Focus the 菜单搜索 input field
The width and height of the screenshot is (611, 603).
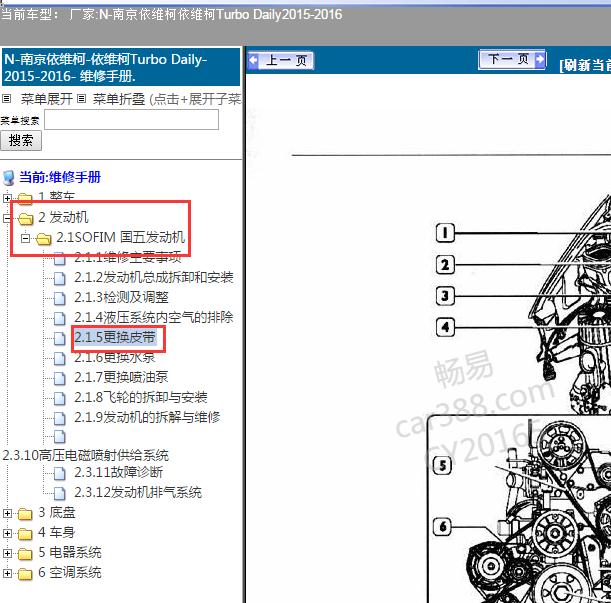click(x=131, y=119)
